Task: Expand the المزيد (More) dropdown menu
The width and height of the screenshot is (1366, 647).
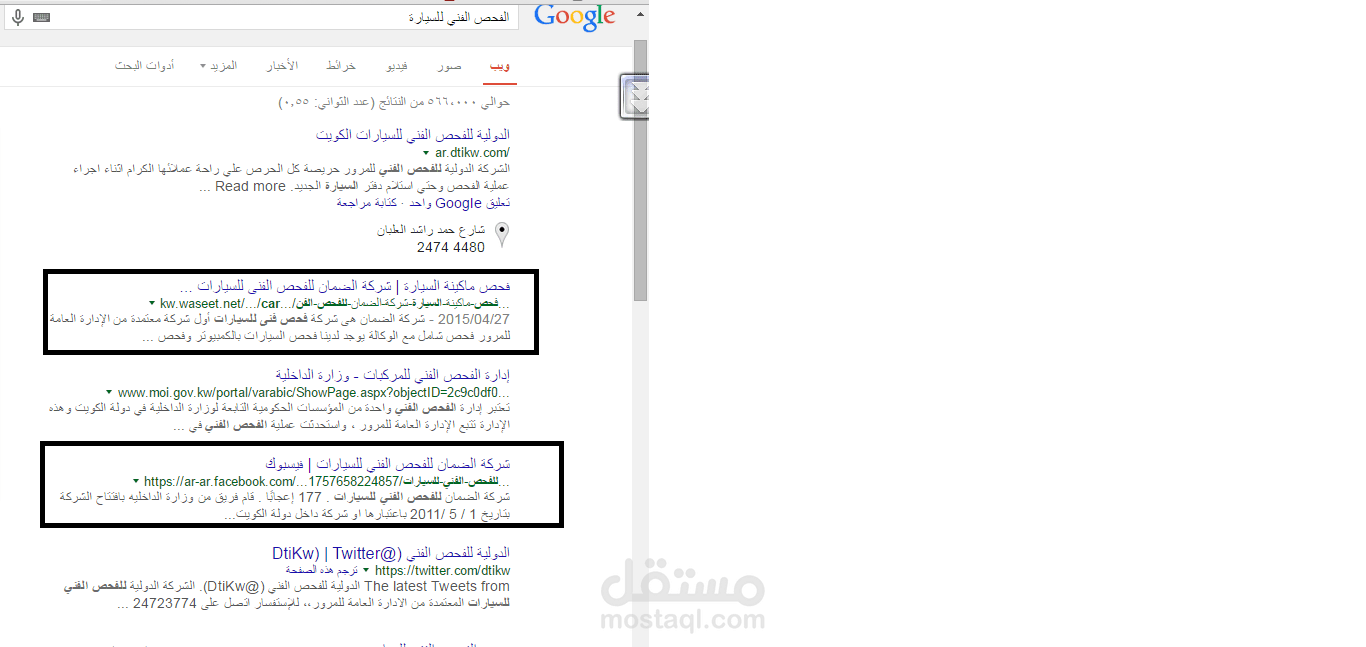Action: point(218,66)
